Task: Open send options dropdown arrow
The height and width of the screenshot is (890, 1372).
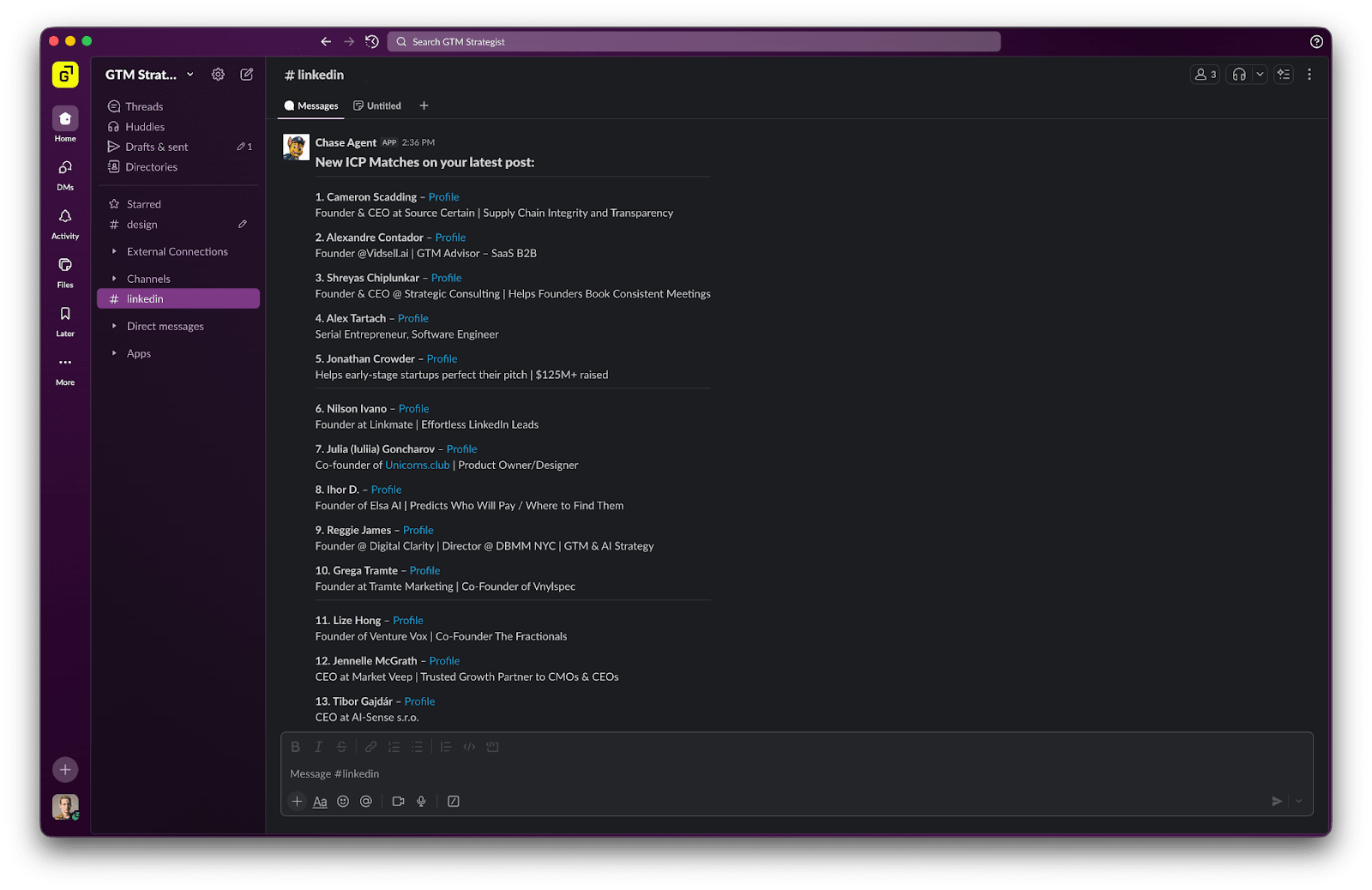Action: point(1298,802)
